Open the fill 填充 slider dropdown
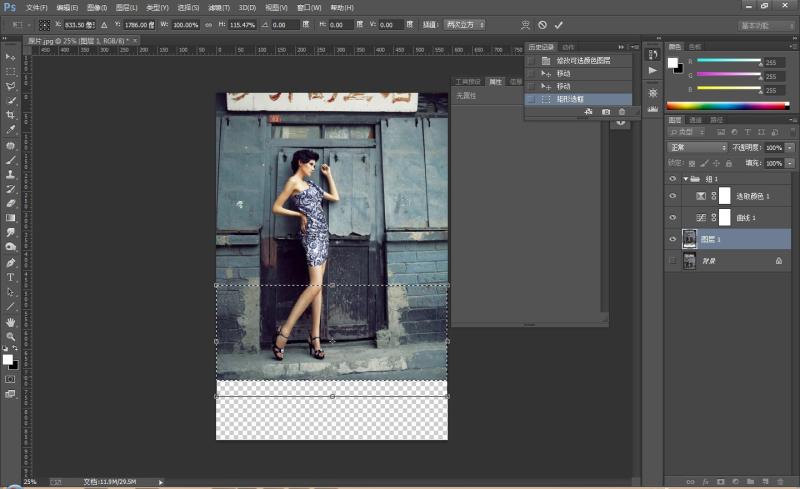 790,163
